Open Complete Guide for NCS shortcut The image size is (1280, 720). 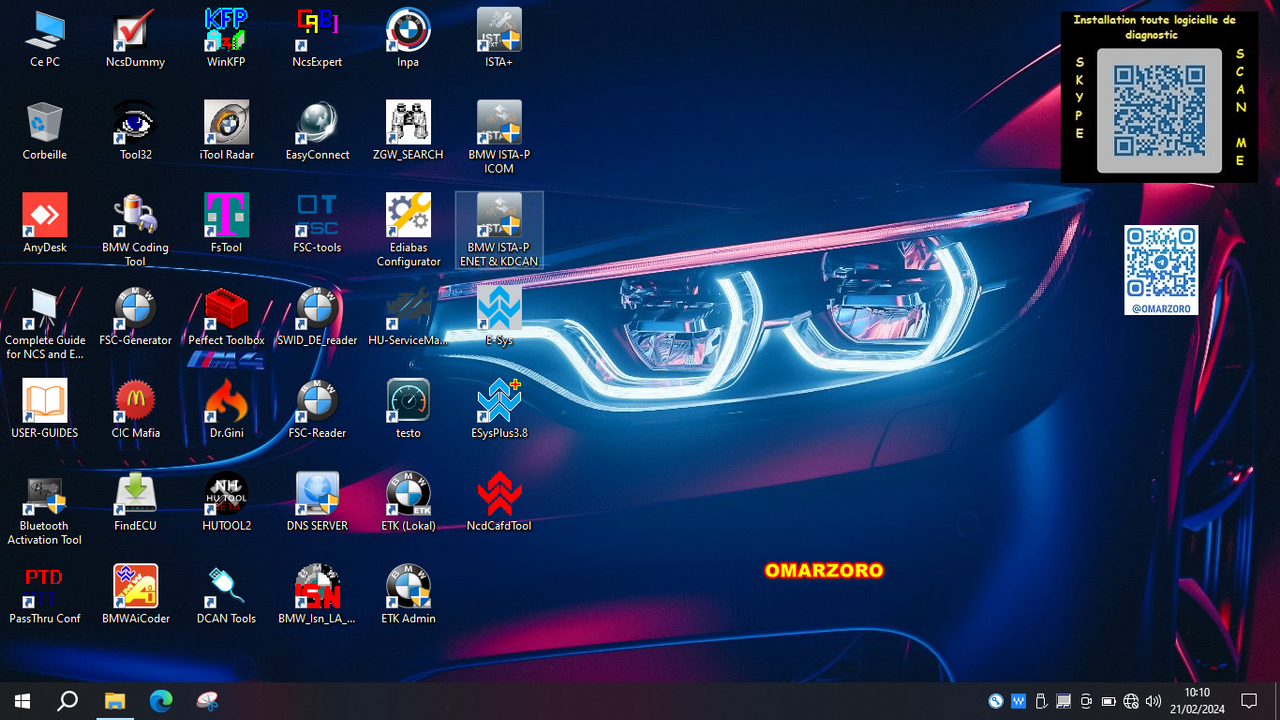[45, 324]
